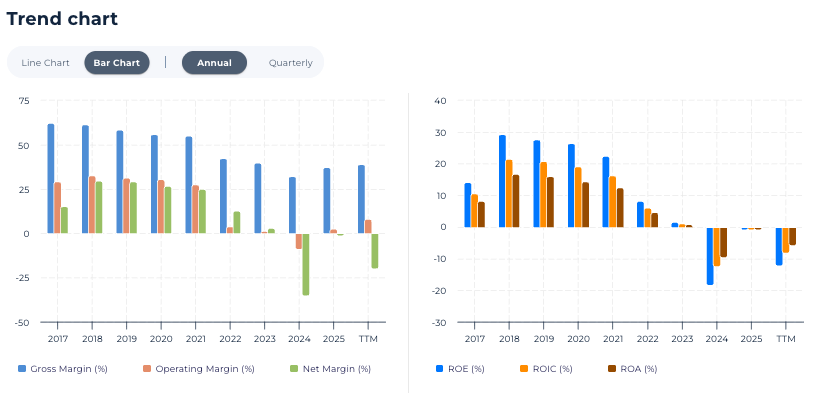Toggle the ROIC (%) legend swatch
Screen dimensions: 822x399
pos(524,369)
